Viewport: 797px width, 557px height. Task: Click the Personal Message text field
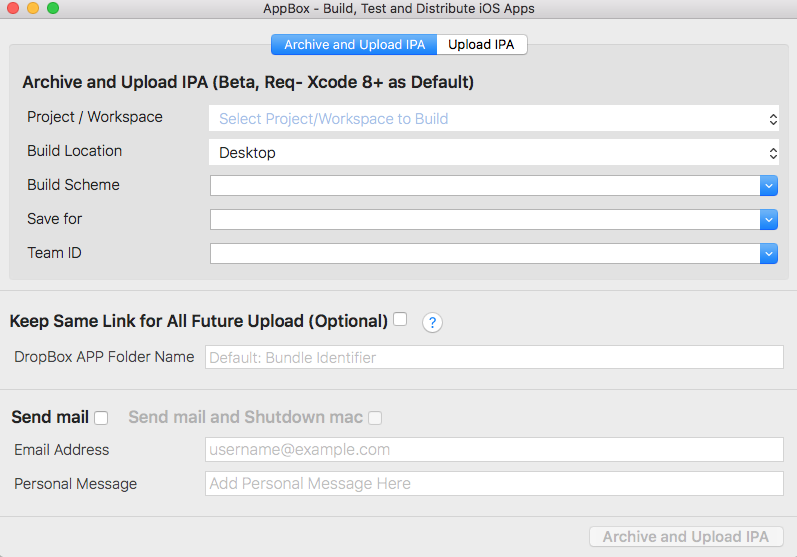[494, 483]
